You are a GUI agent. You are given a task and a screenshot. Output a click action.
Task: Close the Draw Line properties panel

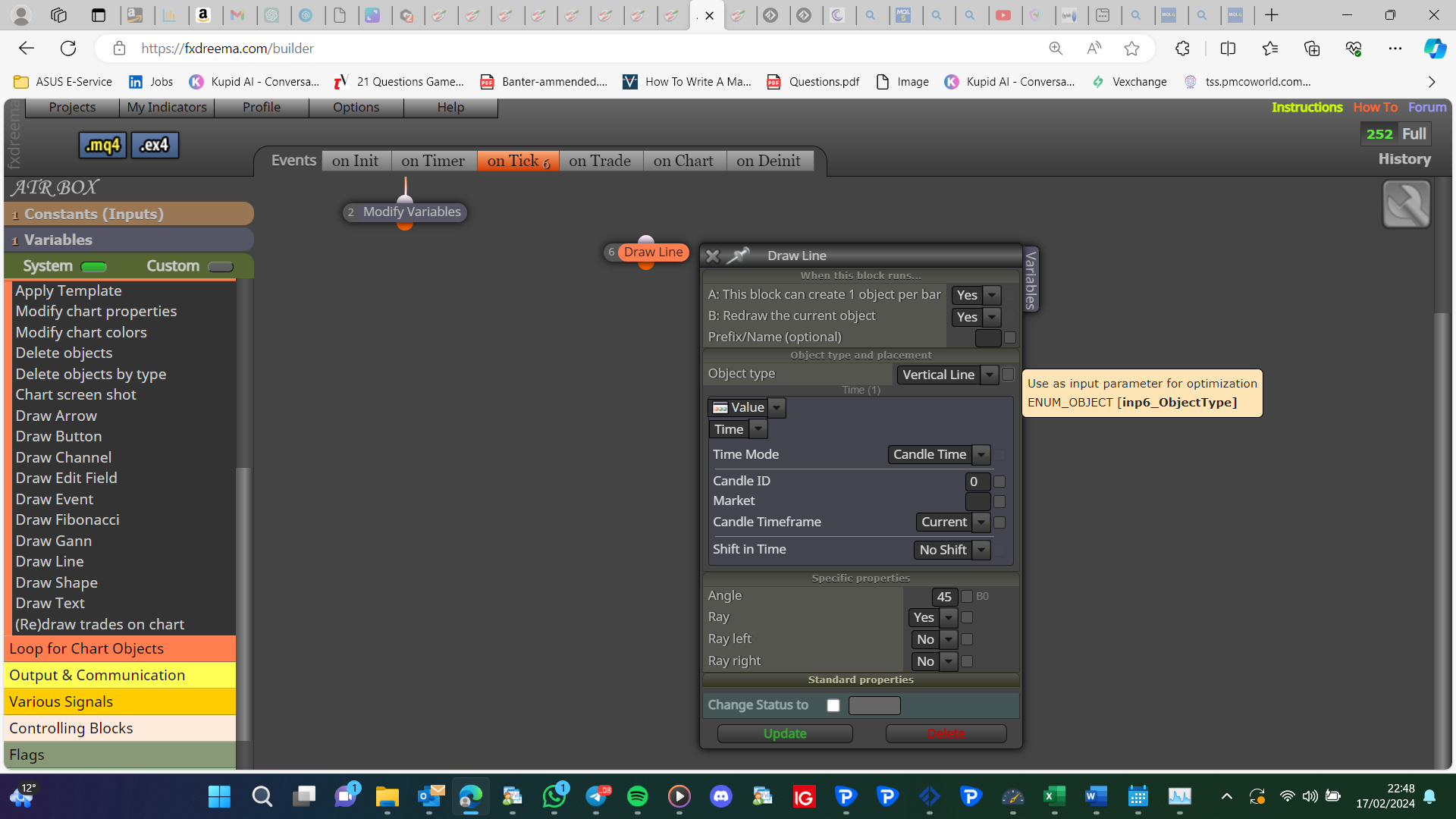[x=712, y=256]
